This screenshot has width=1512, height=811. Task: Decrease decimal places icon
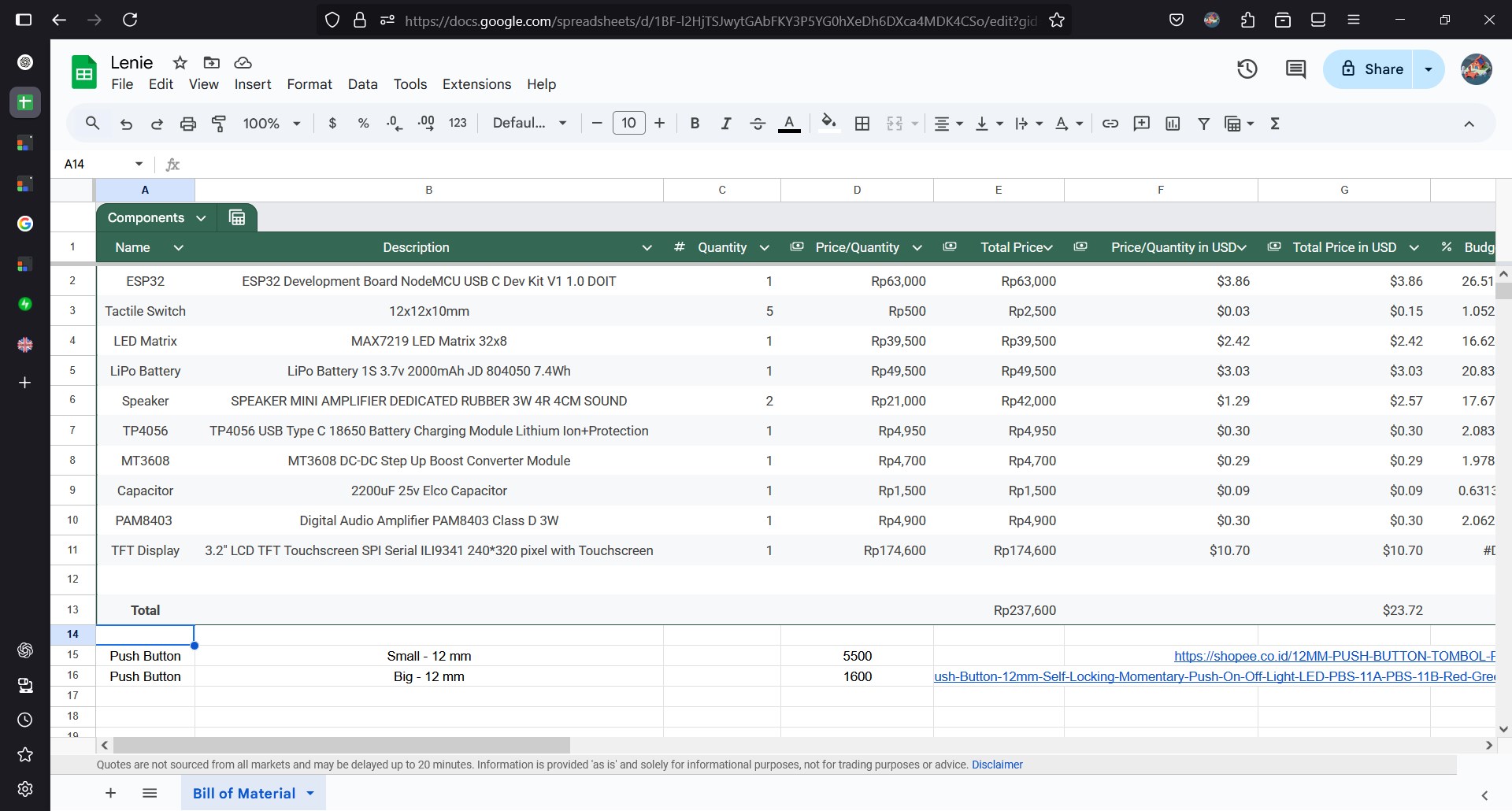point(395,124)
